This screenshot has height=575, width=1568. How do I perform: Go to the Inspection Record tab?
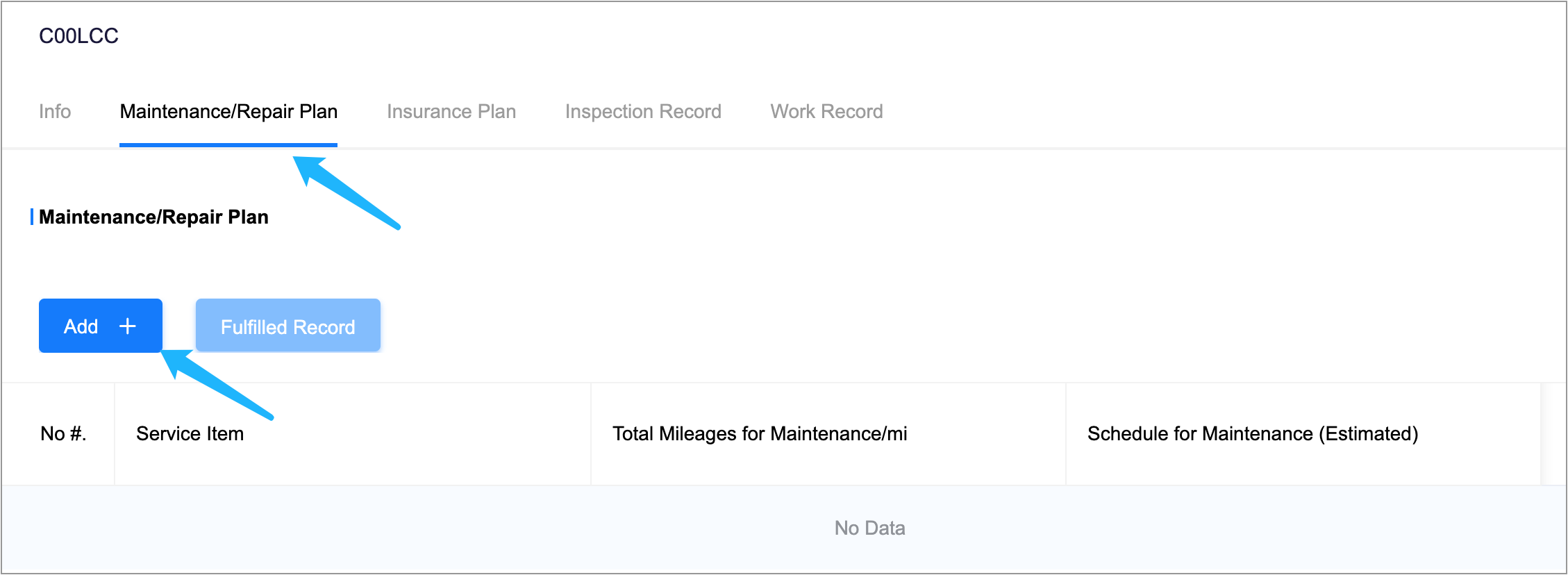pos(643,111)
